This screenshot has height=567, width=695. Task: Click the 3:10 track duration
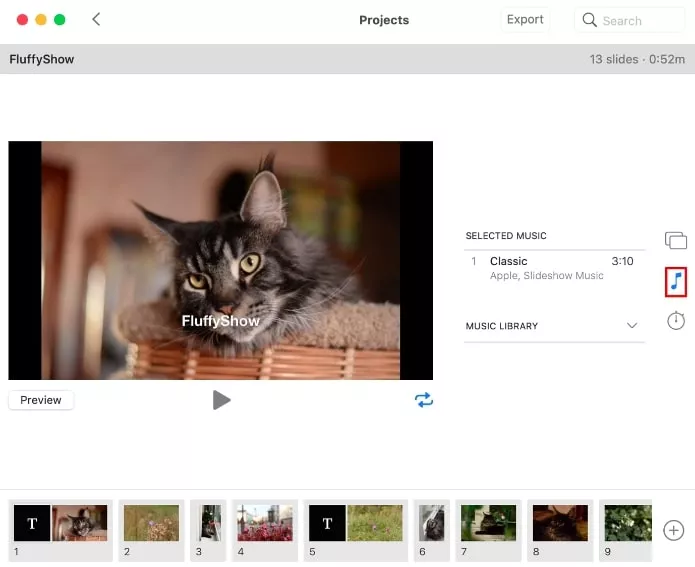622,261
